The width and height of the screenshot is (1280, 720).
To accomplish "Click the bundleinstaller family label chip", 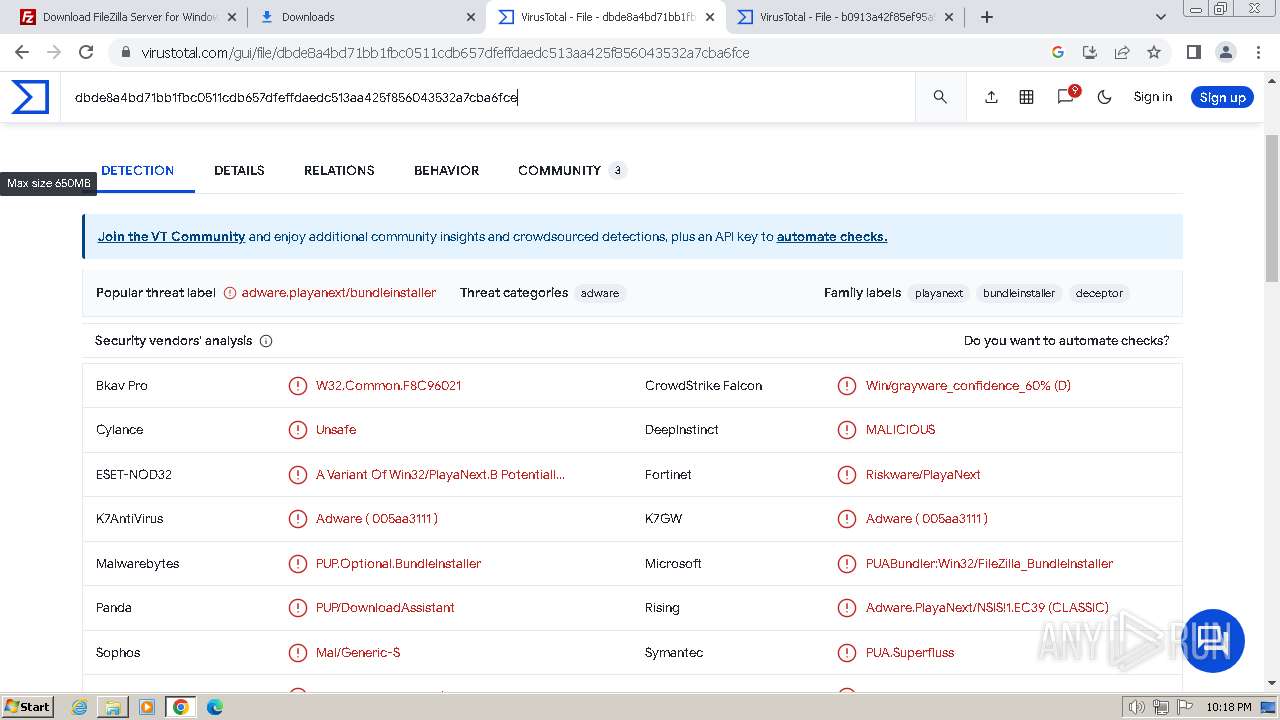I will (1019, 293).
